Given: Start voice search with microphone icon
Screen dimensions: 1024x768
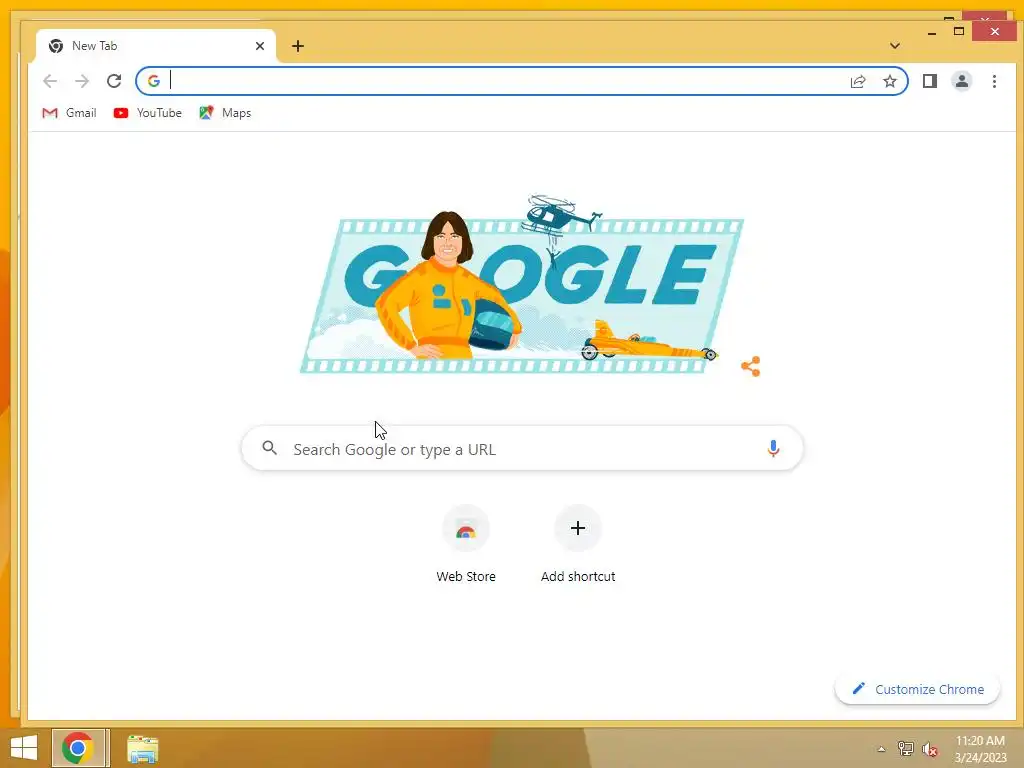Looking at the screenshot, I should pos(773,449).
